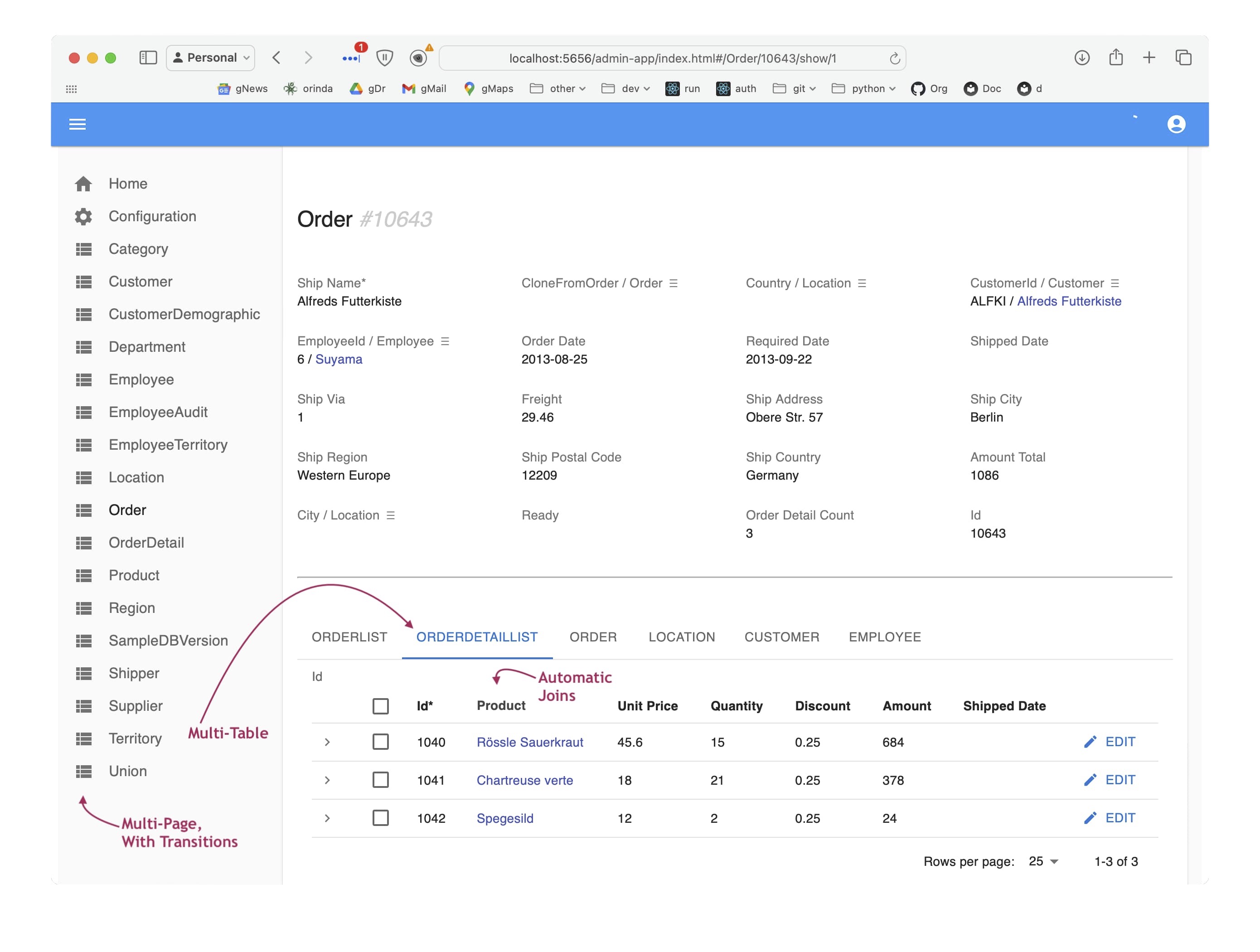Open Configuration gear icon in sidebar
This screenshot has height=952, width=1260.
click(x=83, y=217)
